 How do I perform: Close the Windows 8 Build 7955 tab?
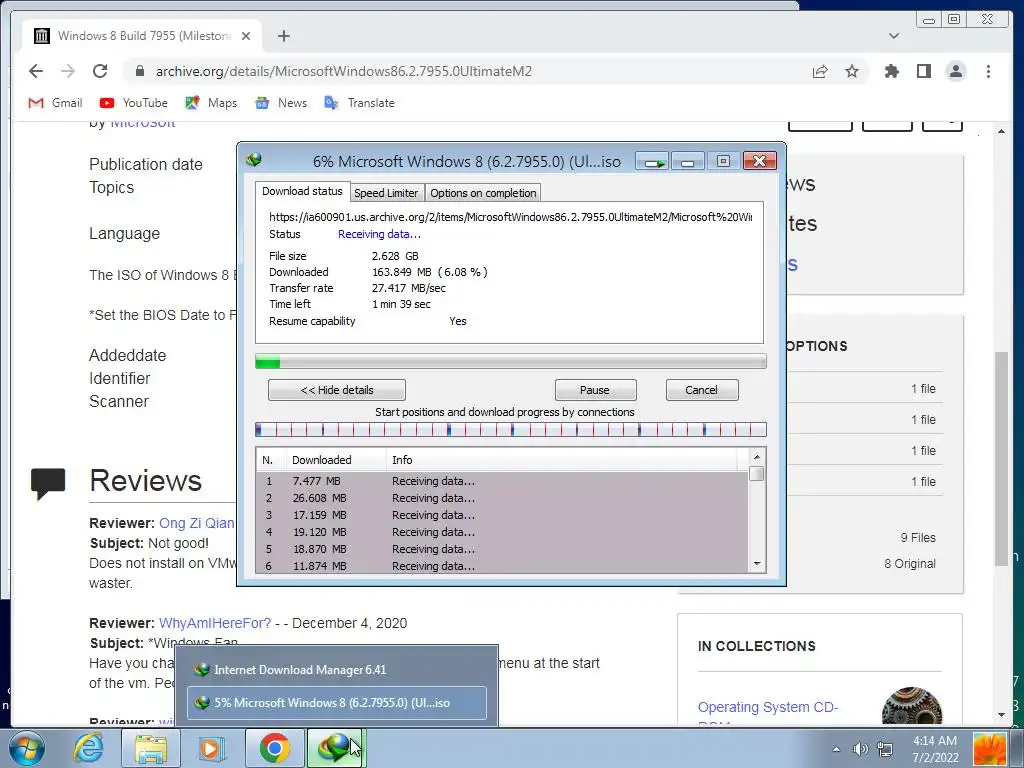point(246,36)
